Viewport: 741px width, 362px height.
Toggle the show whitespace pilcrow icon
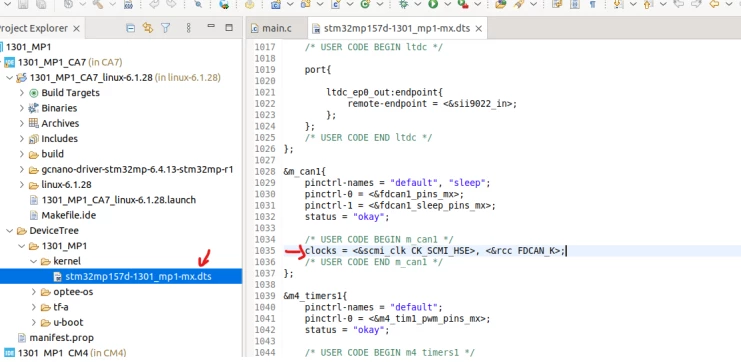tap(593, 4)
